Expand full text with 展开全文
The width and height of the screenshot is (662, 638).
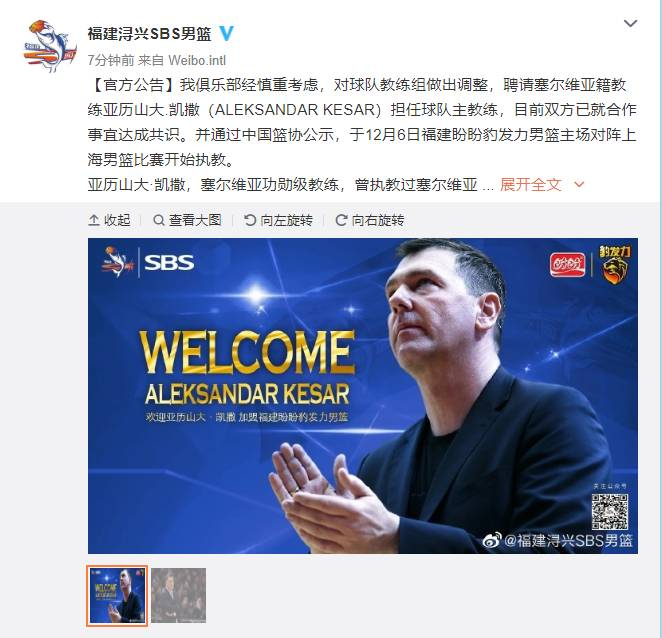pos(530,185)
